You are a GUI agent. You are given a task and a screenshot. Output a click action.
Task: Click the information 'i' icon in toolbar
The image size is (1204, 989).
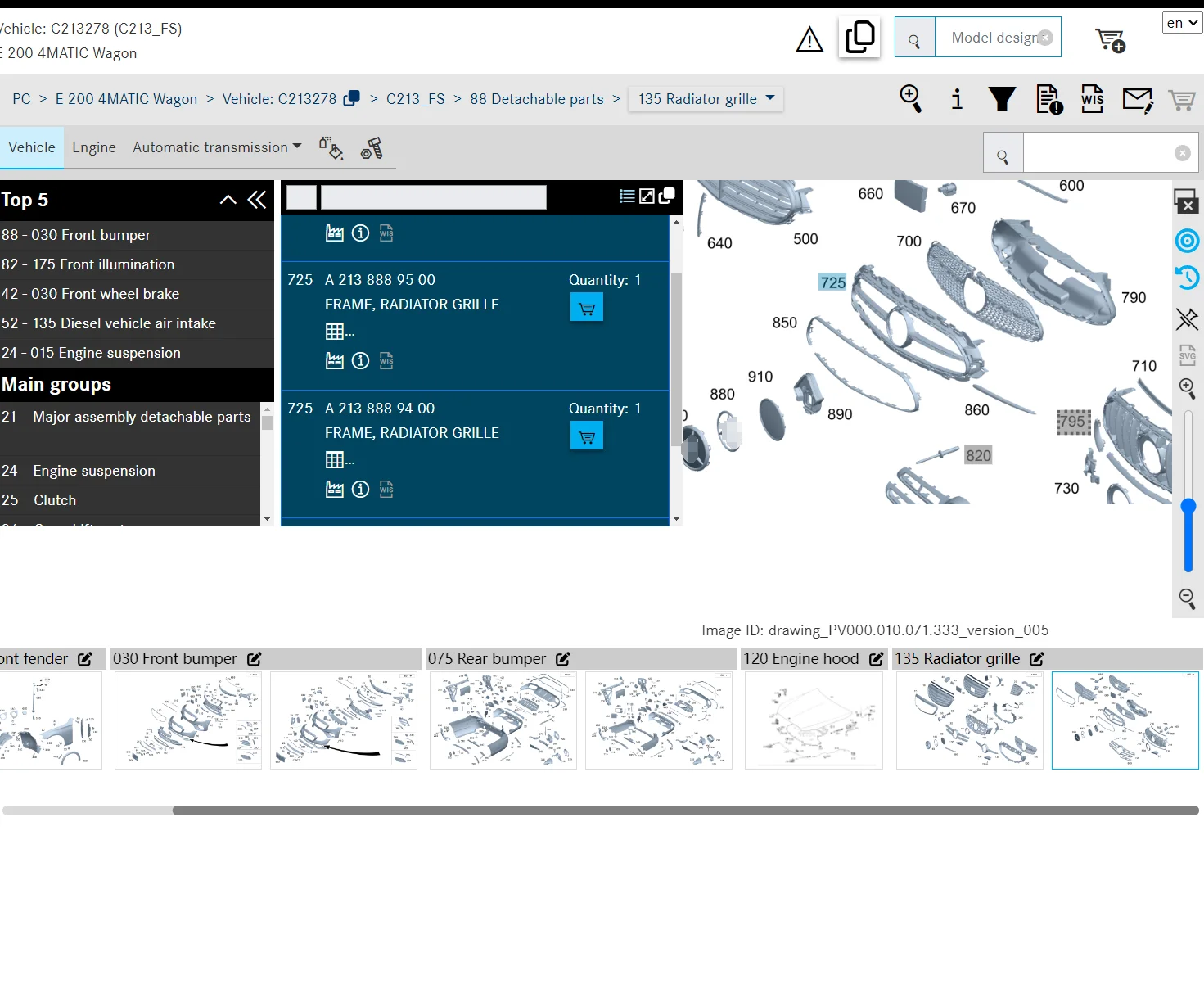tap(956, 99)
